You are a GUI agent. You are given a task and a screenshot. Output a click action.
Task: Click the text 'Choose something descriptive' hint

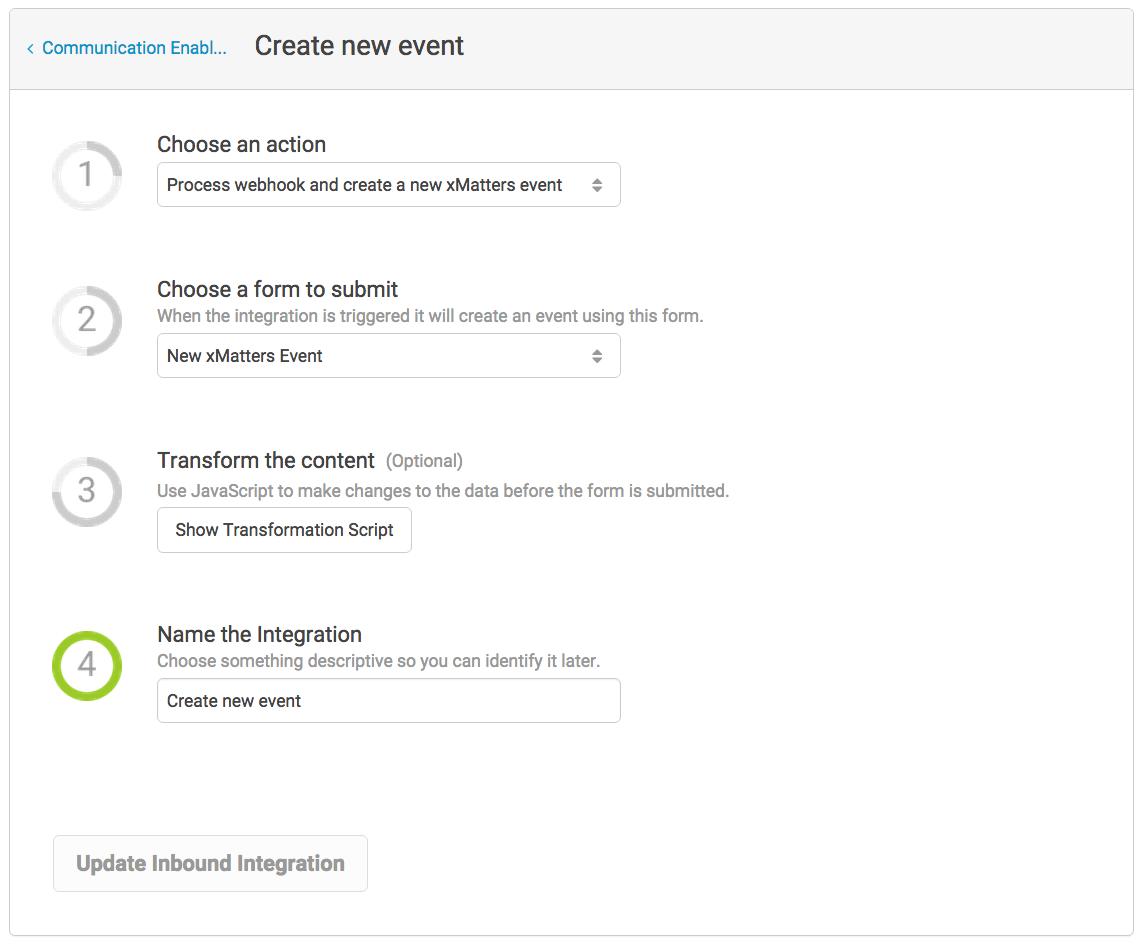(378, 661)
